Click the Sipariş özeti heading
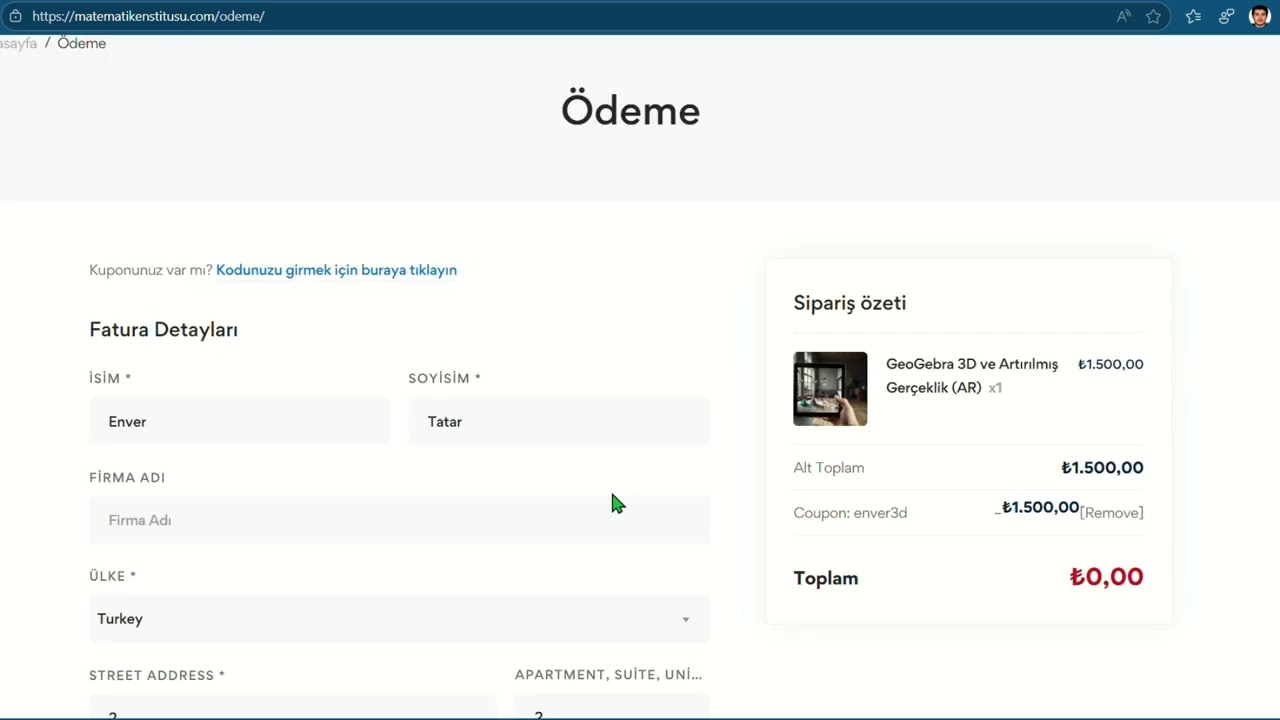1280x720 pixels. [x=850, y=303]
